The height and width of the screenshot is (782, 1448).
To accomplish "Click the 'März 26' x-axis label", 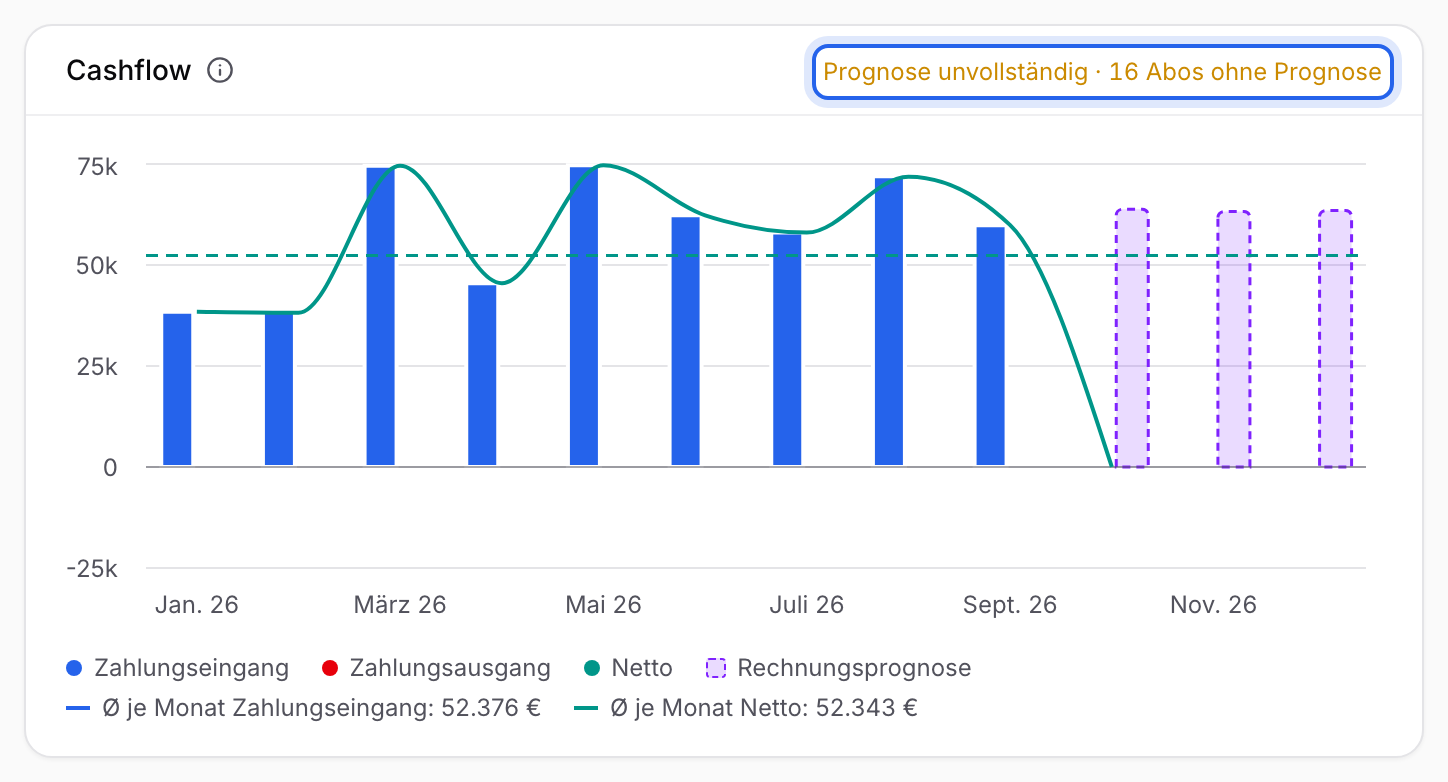I will click(400, 605).
